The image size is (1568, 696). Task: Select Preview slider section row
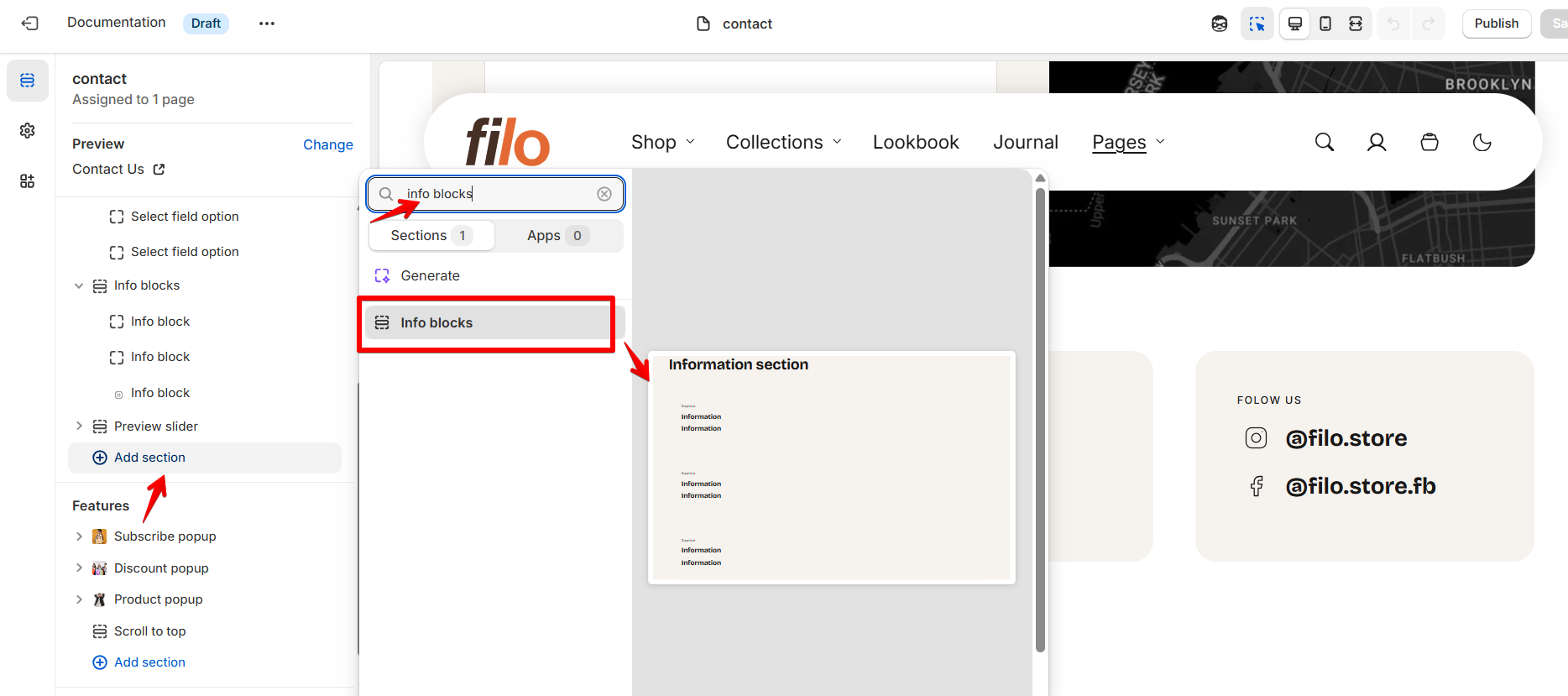point(156,426)
